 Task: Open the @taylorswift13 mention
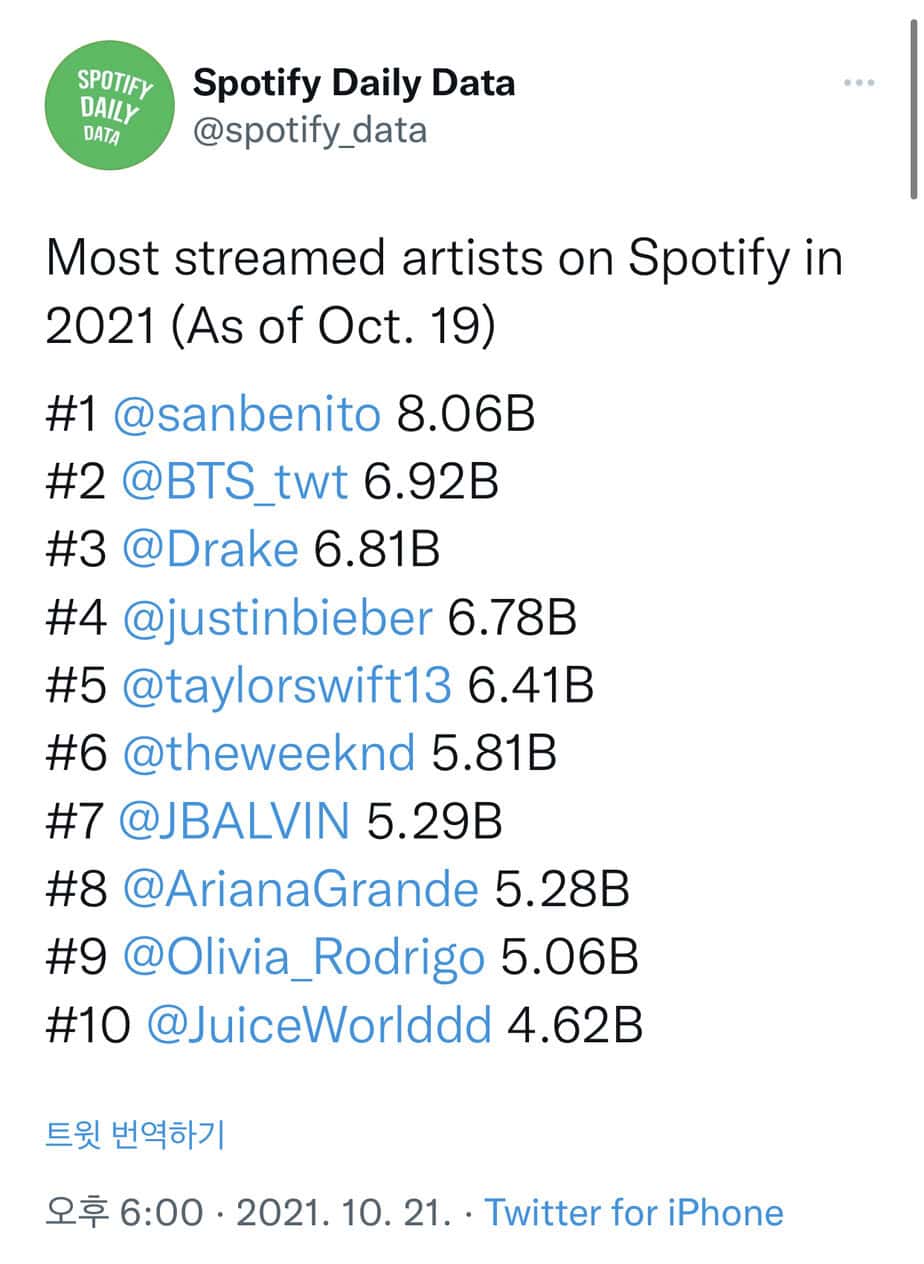pos(287,686)
